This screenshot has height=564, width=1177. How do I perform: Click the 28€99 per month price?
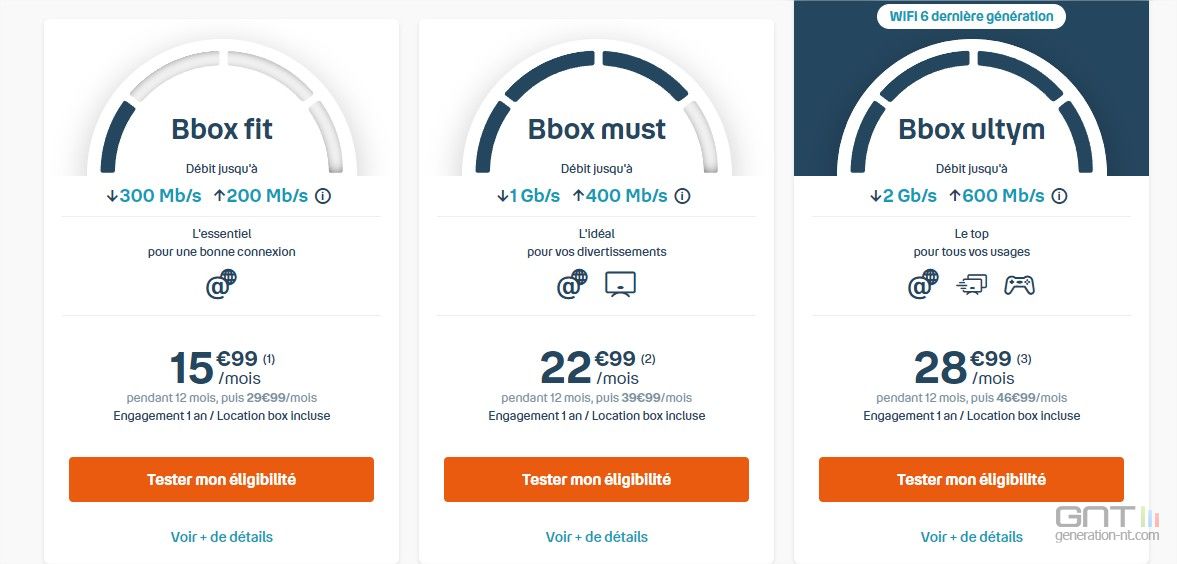pyautogui.click(x=972, y=368)
